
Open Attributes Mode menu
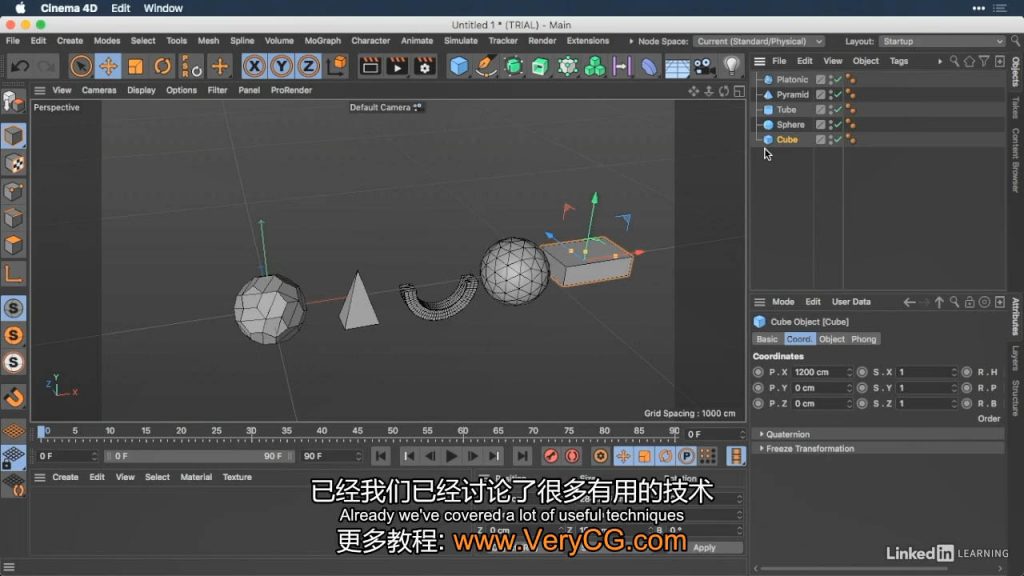[783, 302]
